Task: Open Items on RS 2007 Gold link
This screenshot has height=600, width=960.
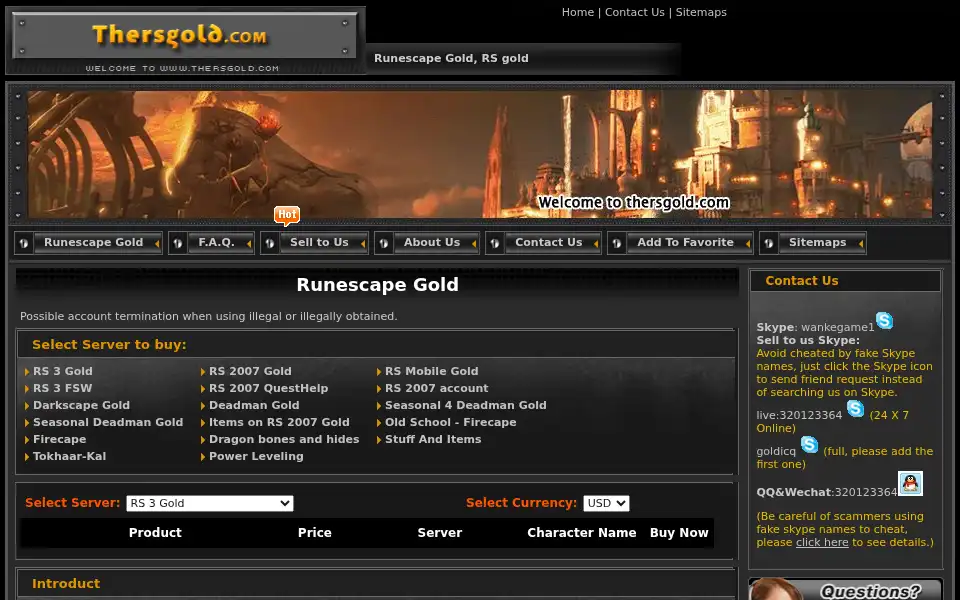Action: click(x=279, y=422)
